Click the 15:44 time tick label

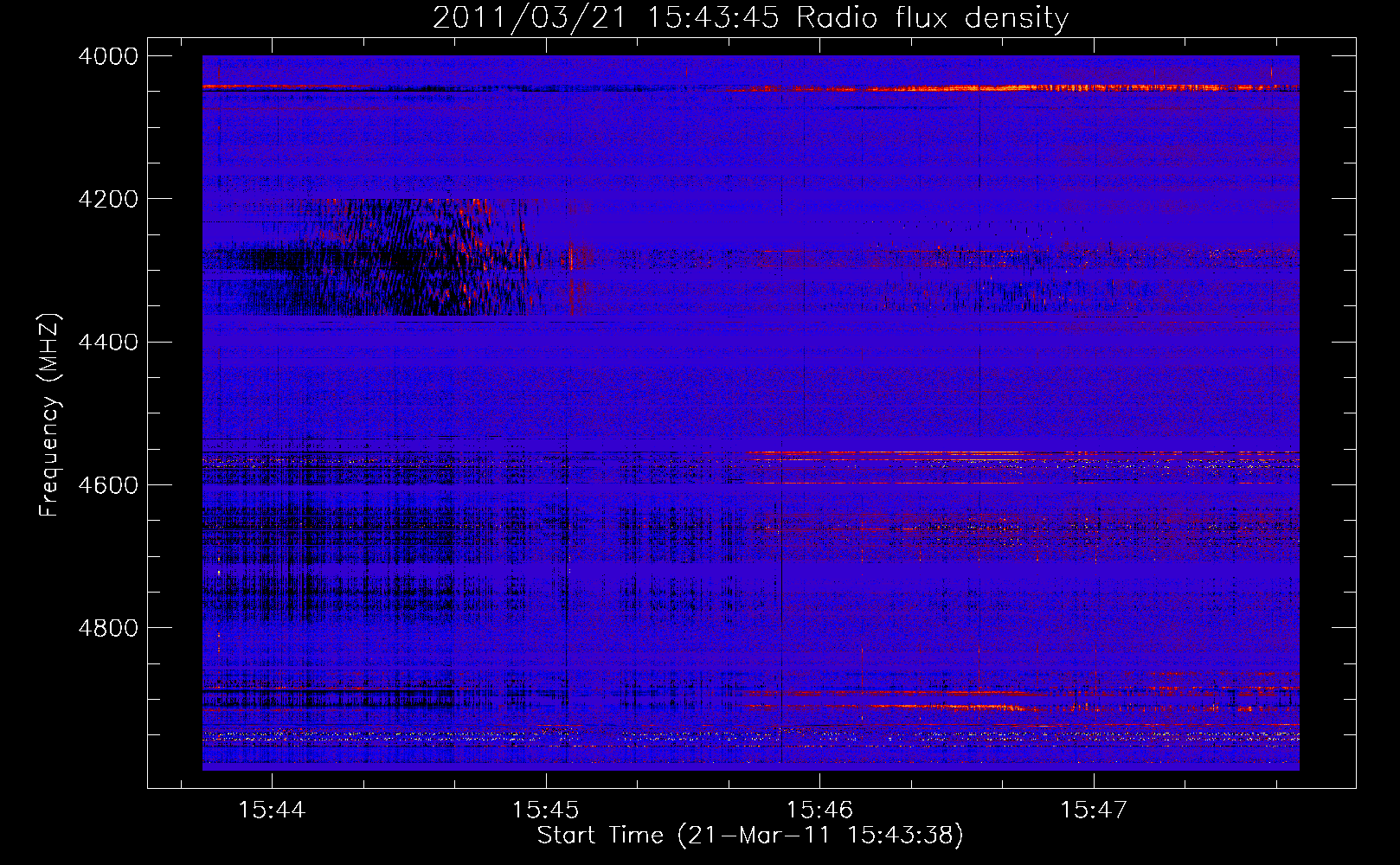(x=272, y=810)
